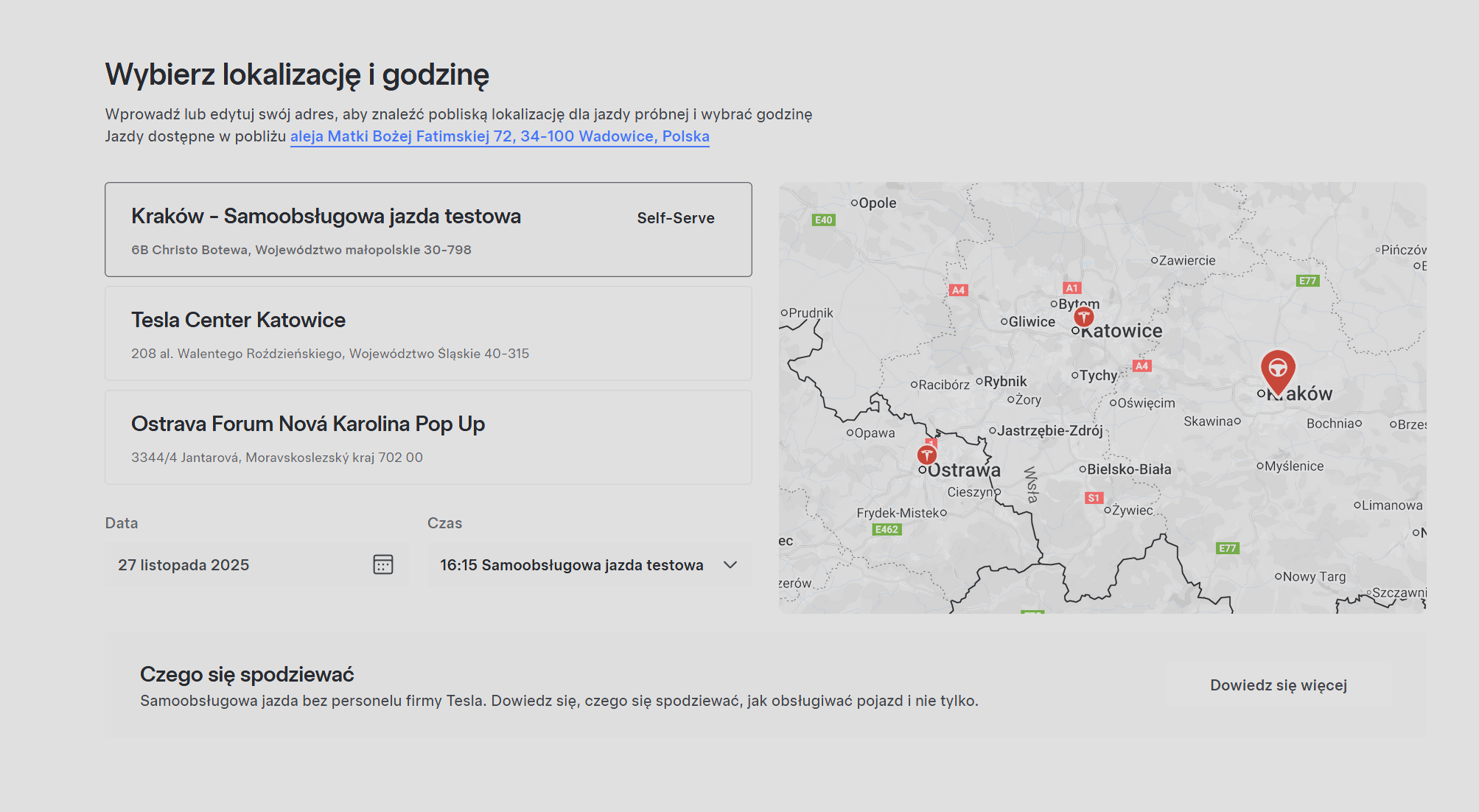This screenshot has width=1479, height=812.
Task: Click the A4 road marker near Tychy
Action: [1141, 365]
